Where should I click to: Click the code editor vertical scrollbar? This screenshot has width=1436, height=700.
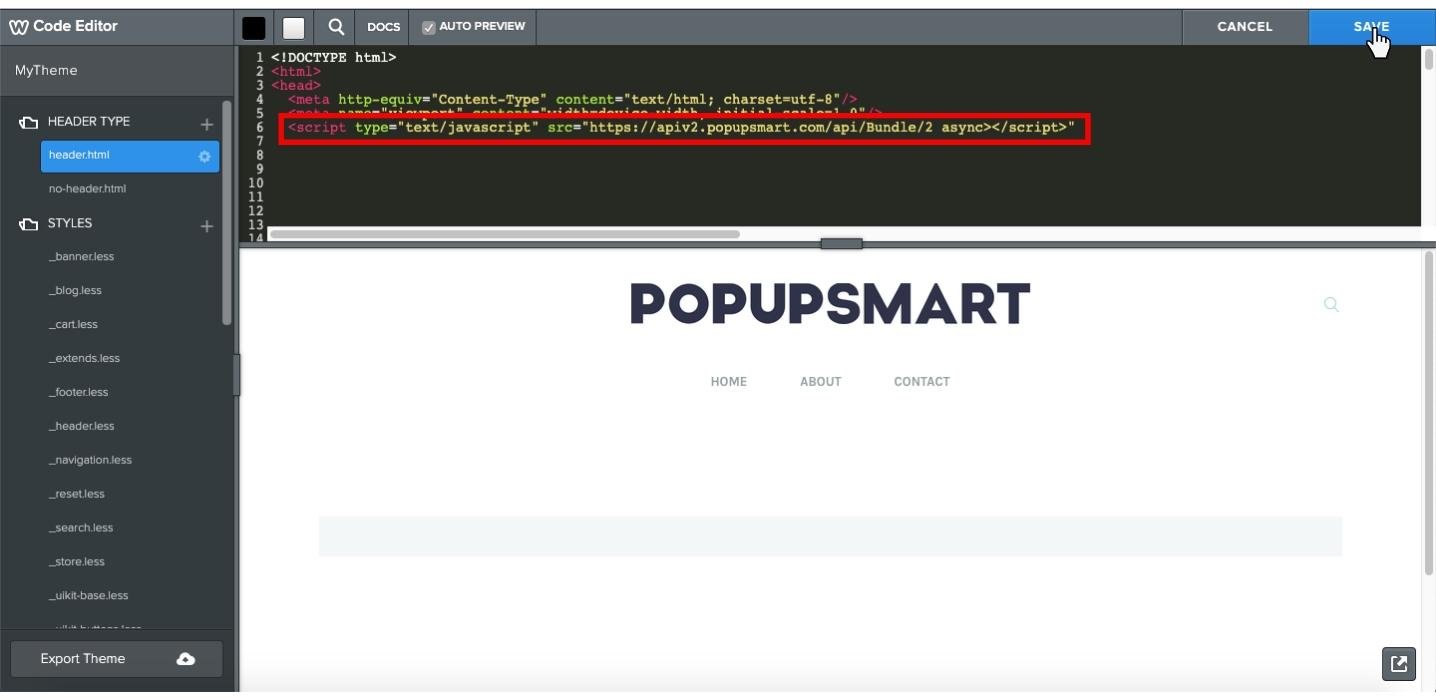[1428, 58]
